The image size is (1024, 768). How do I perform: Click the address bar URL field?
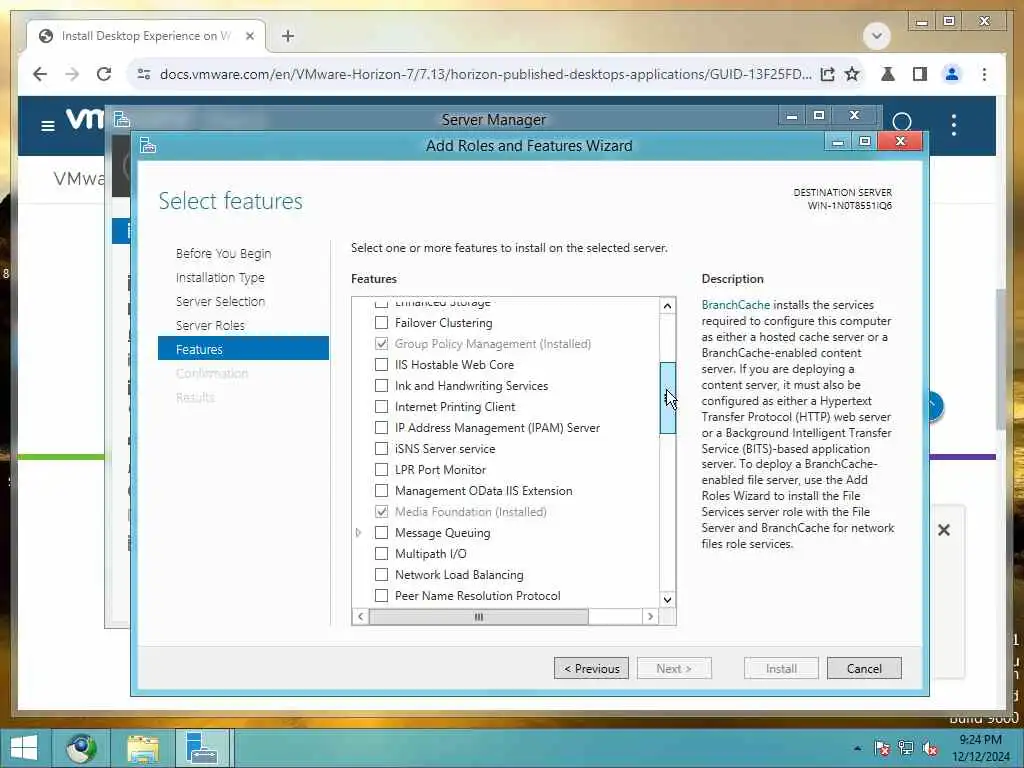[485, 74]
